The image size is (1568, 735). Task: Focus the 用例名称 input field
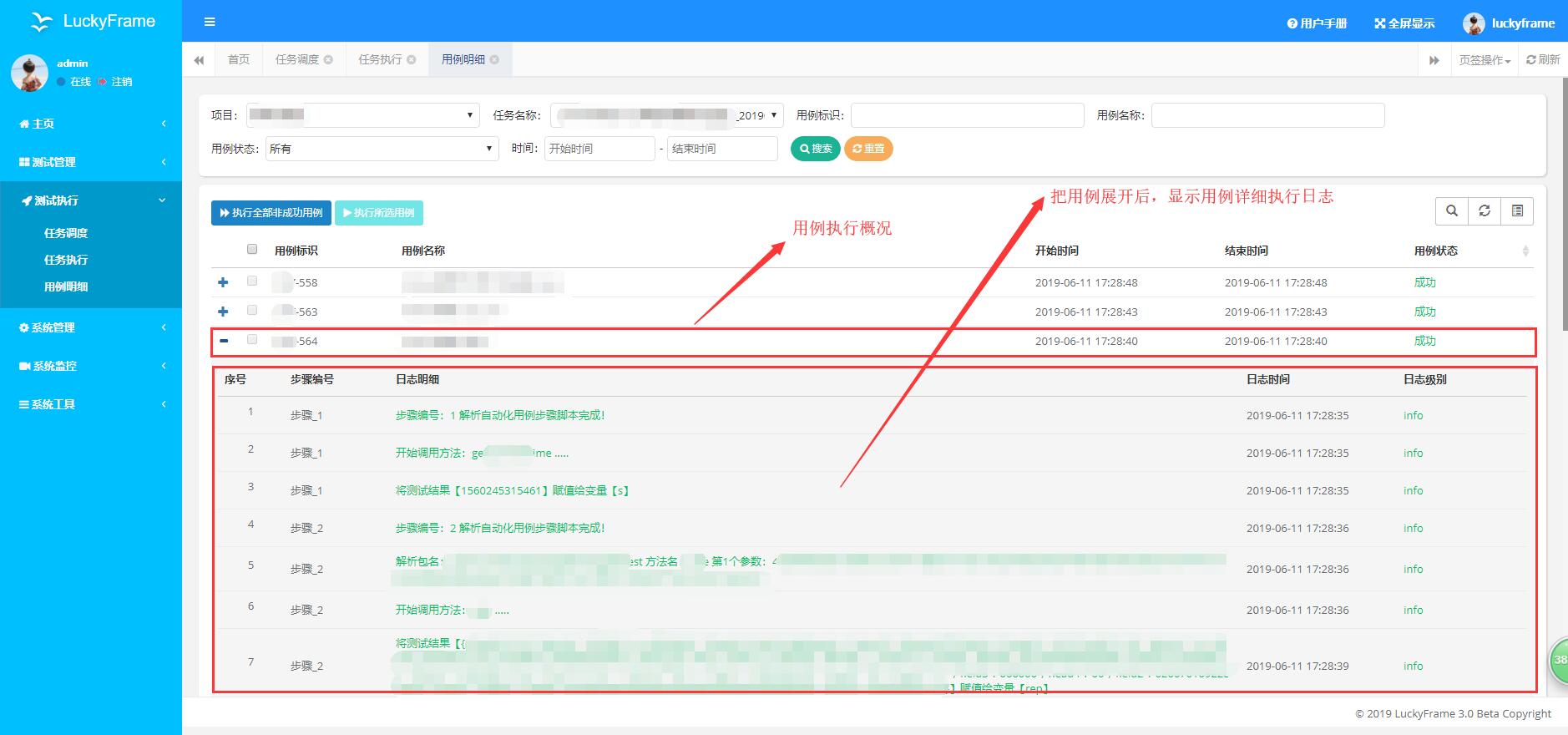[x=1267, y=115]
